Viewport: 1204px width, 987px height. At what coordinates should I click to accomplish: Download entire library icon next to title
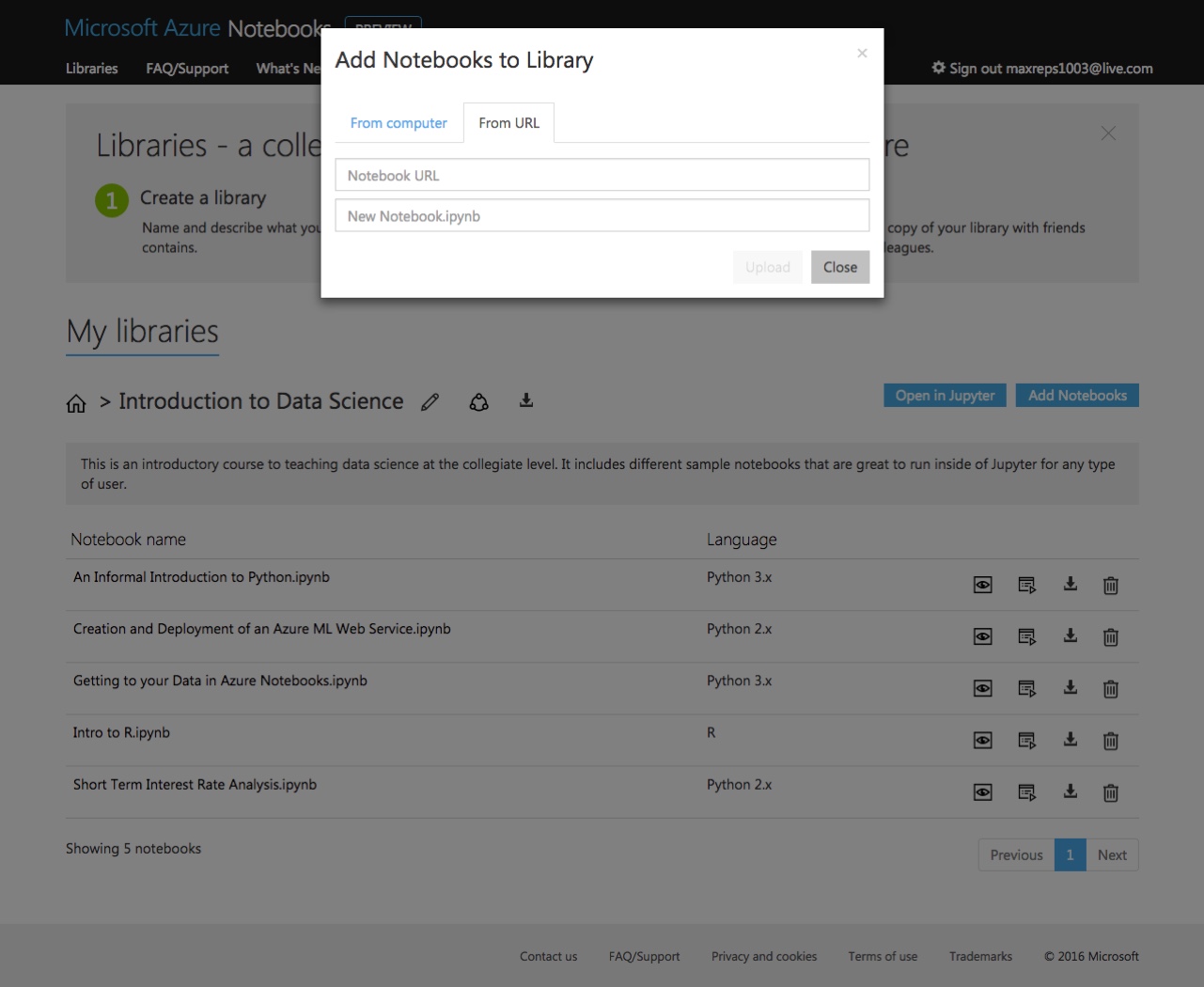click(526, 400)
